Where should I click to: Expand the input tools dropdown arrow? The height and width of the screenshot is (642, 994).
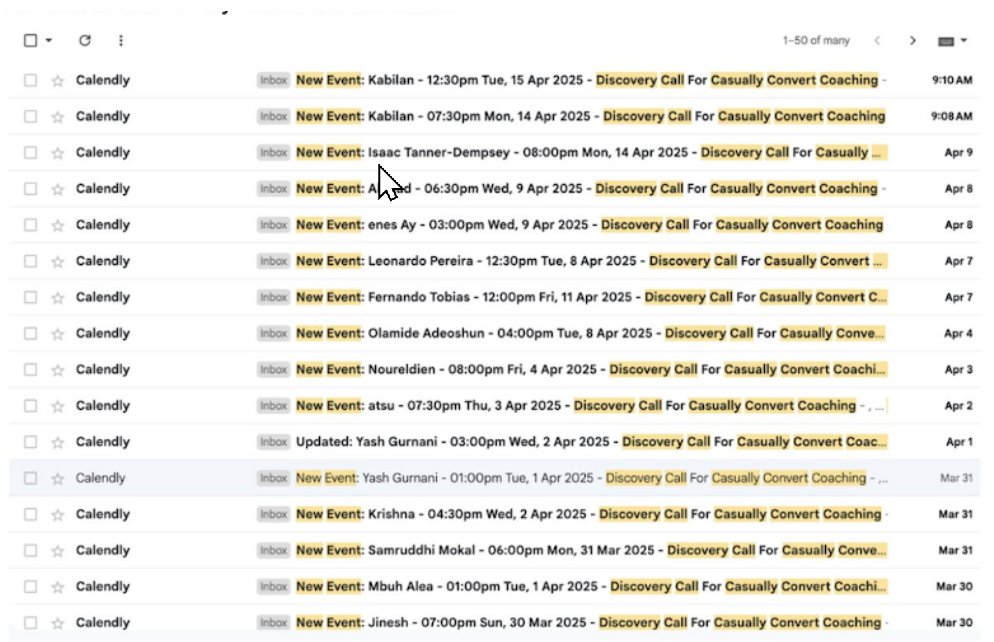pyautogui.click(x=964, y=41)
